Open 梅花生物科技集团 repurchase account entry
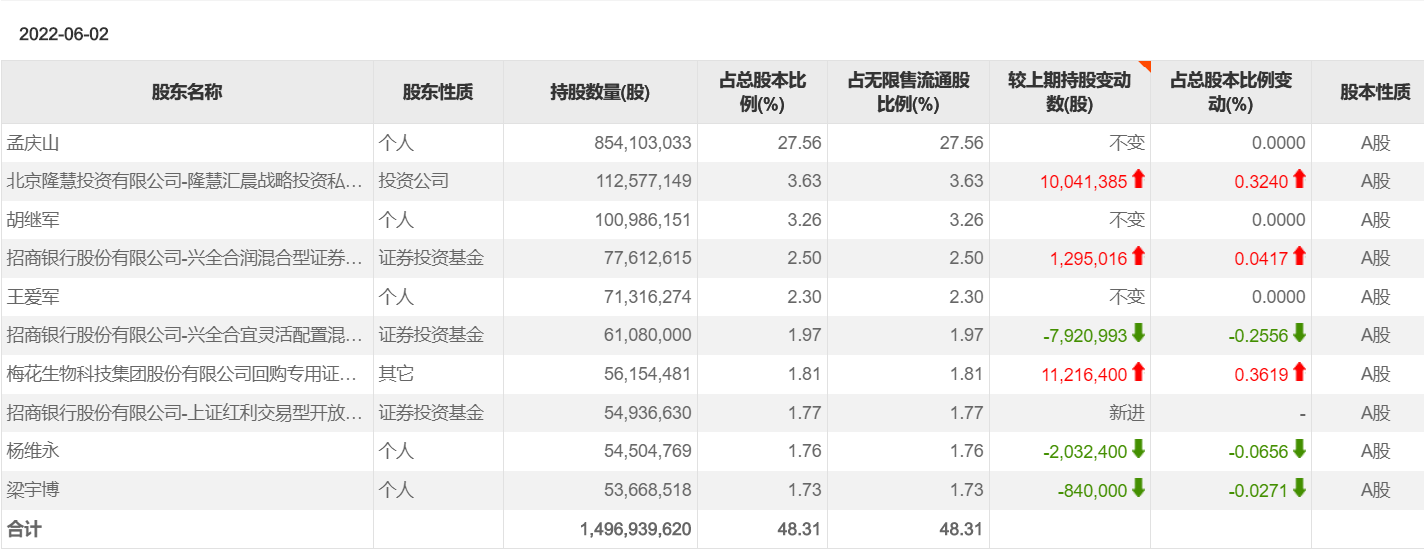This screenshot has width=1424, height=557. [x=182, y=374]
